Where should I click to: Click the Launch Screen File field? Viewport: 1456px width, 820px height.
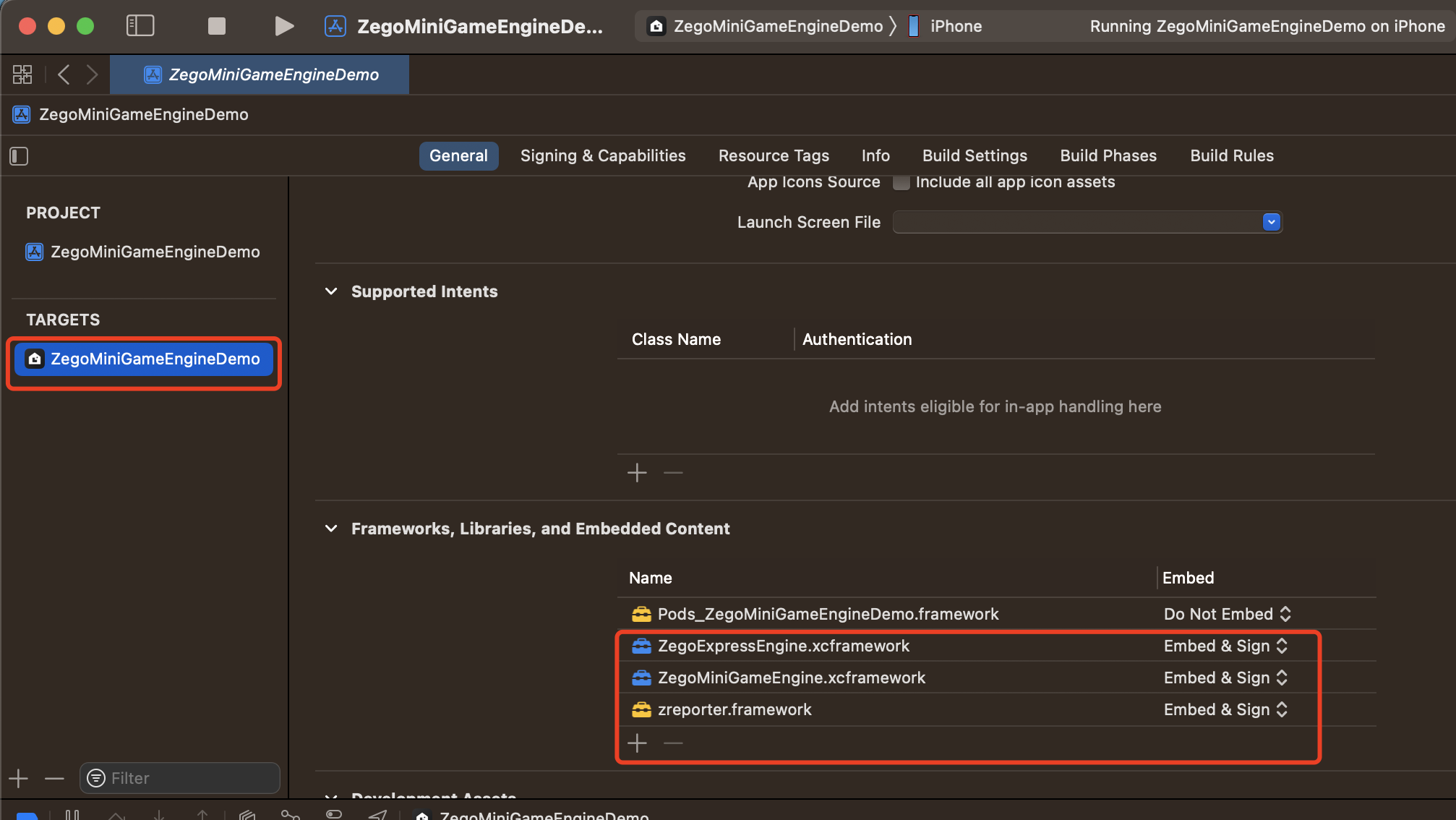1087,222
